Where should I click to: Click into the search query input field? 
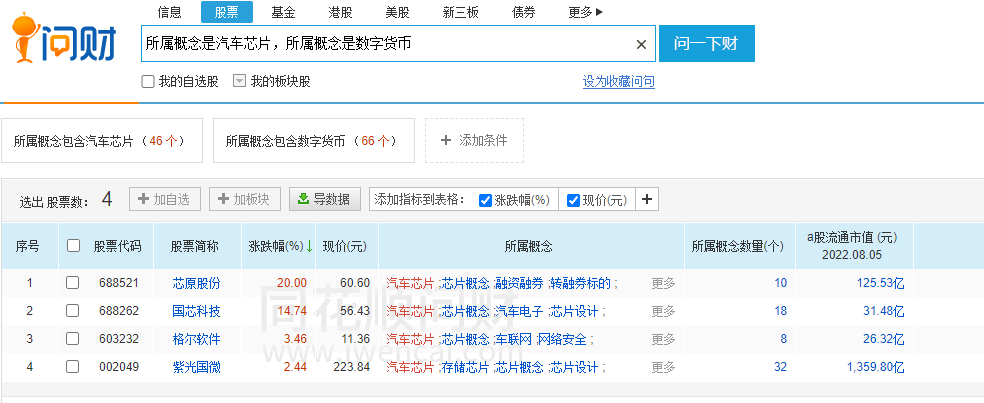click(385, 45)
